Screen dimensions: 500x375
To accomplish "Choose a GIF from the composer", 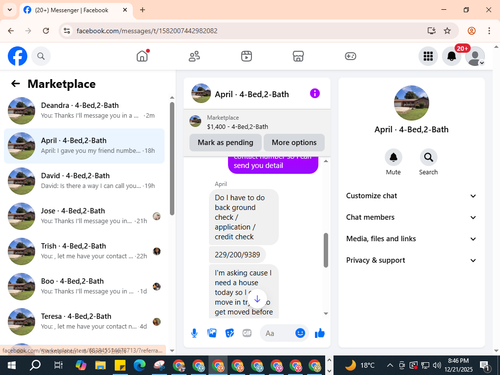I will pos(247,333).
